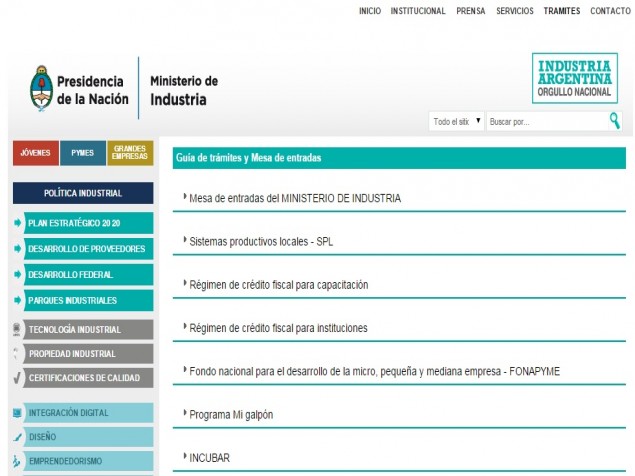
Task: Click the magnifying glass search icon
Action: point(614,121)
